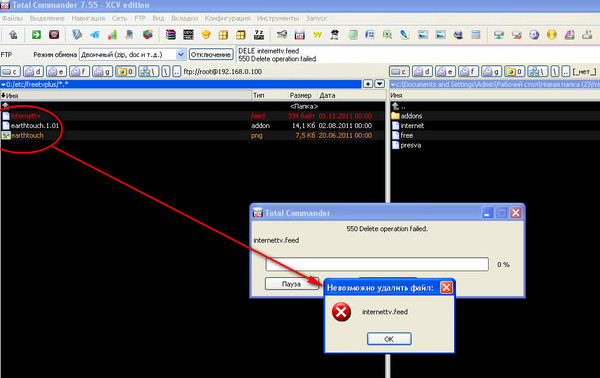This screenshot has width=600, height=378.
Task: Click the purple scanner toolbar icon
Action: point(569,35)
